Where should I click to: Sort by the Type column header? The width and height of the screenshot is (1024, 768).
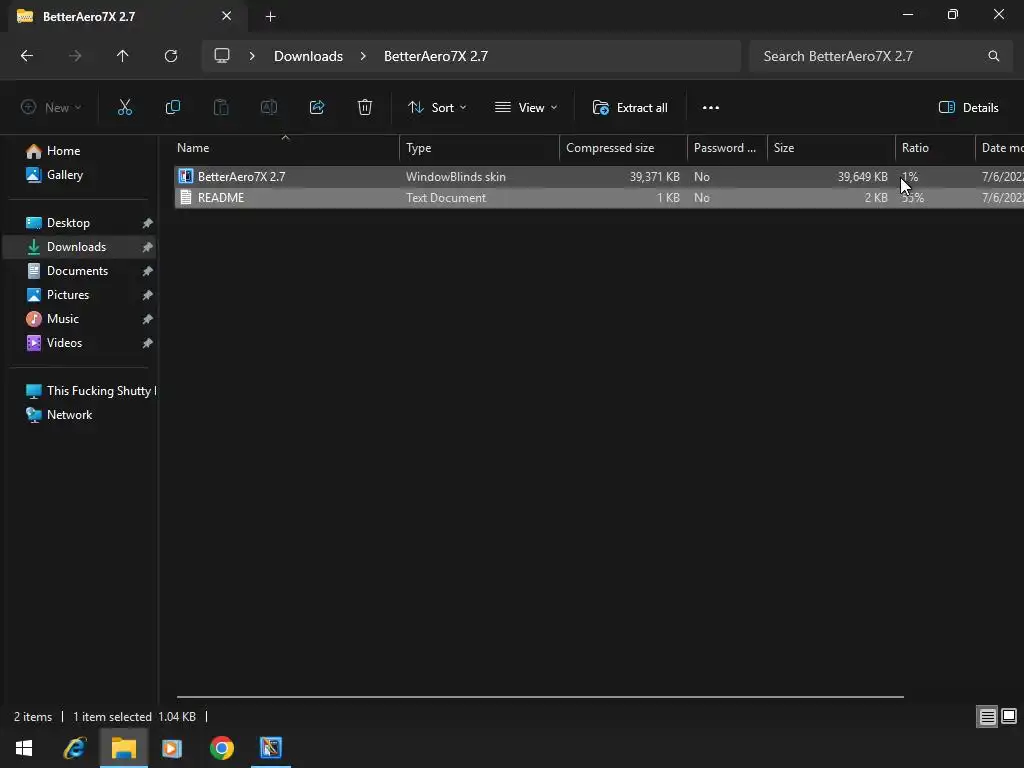479,148
